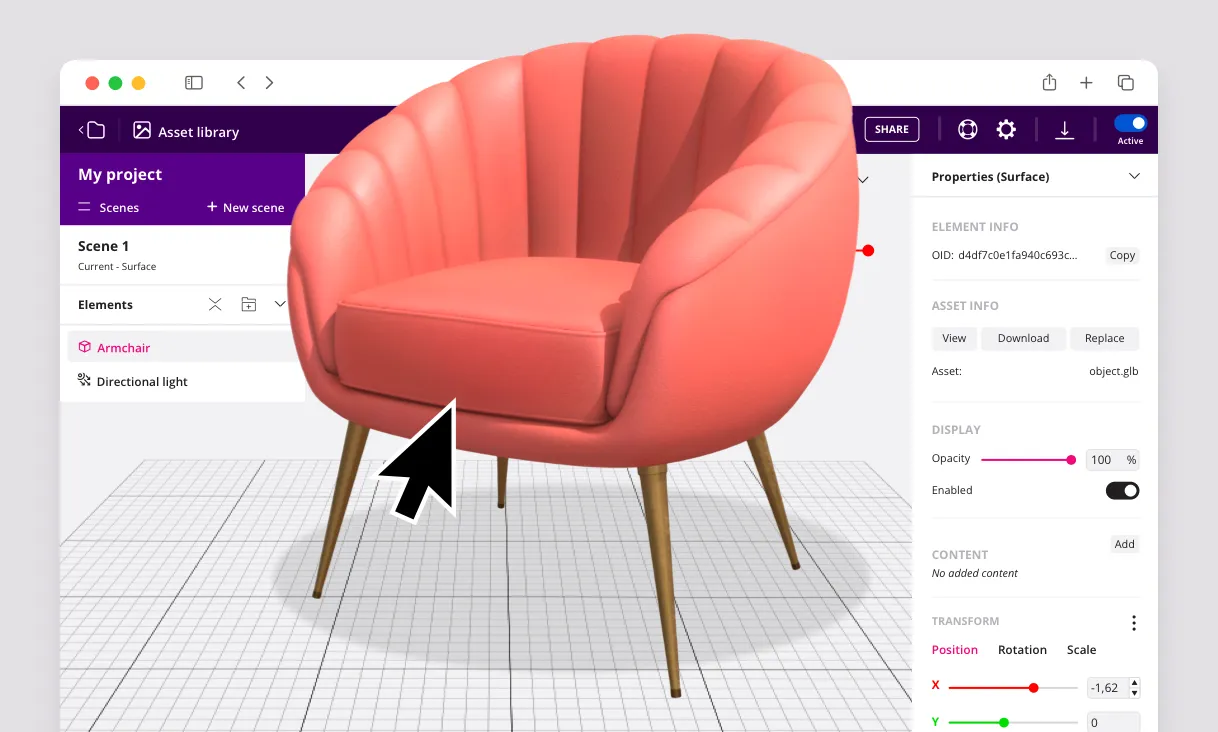Switch to the Scale tab
The image size is (1218, 732).
pos(1081,650)
